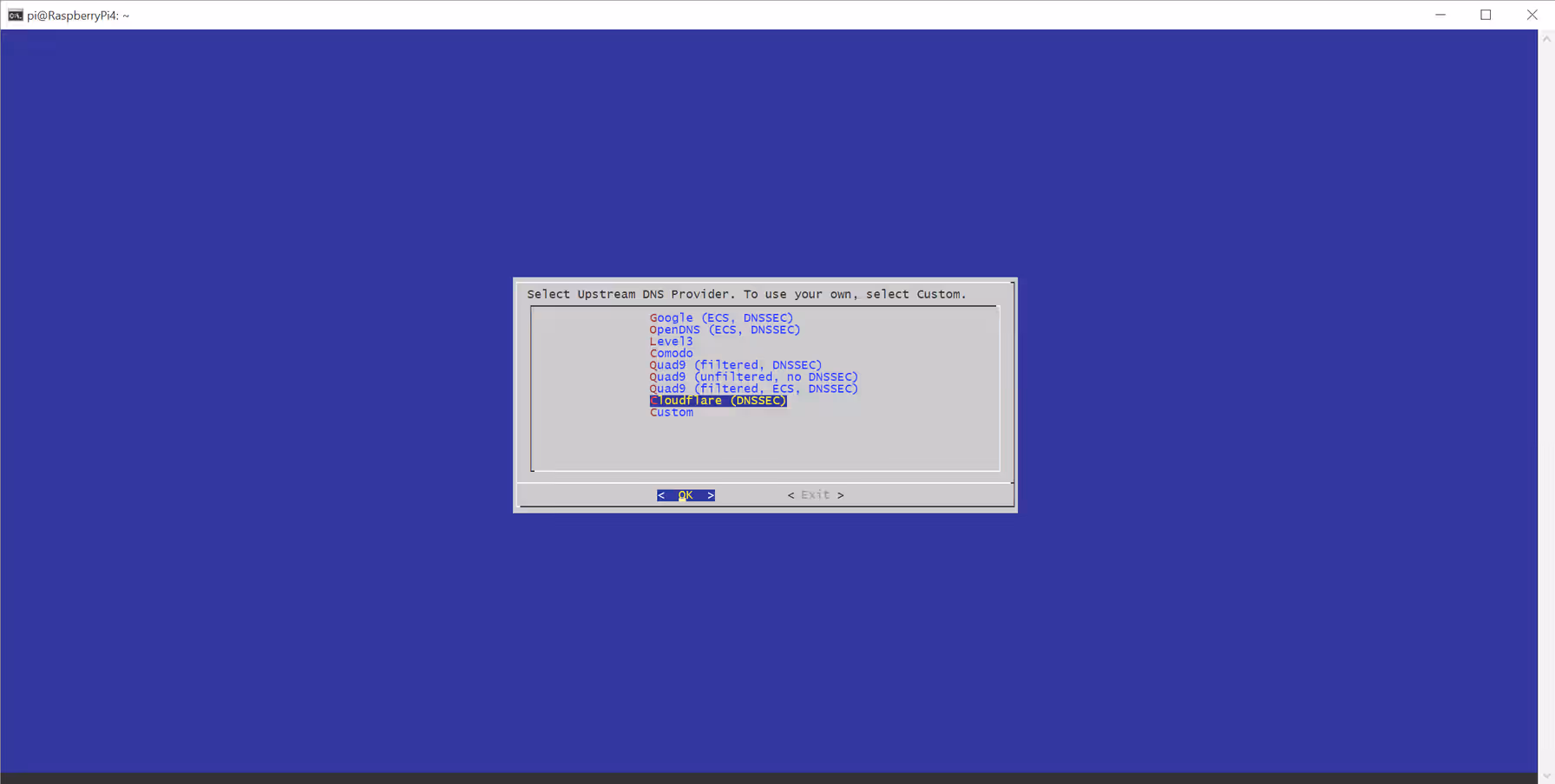Choose the Custom DNS option

[671, 413]
